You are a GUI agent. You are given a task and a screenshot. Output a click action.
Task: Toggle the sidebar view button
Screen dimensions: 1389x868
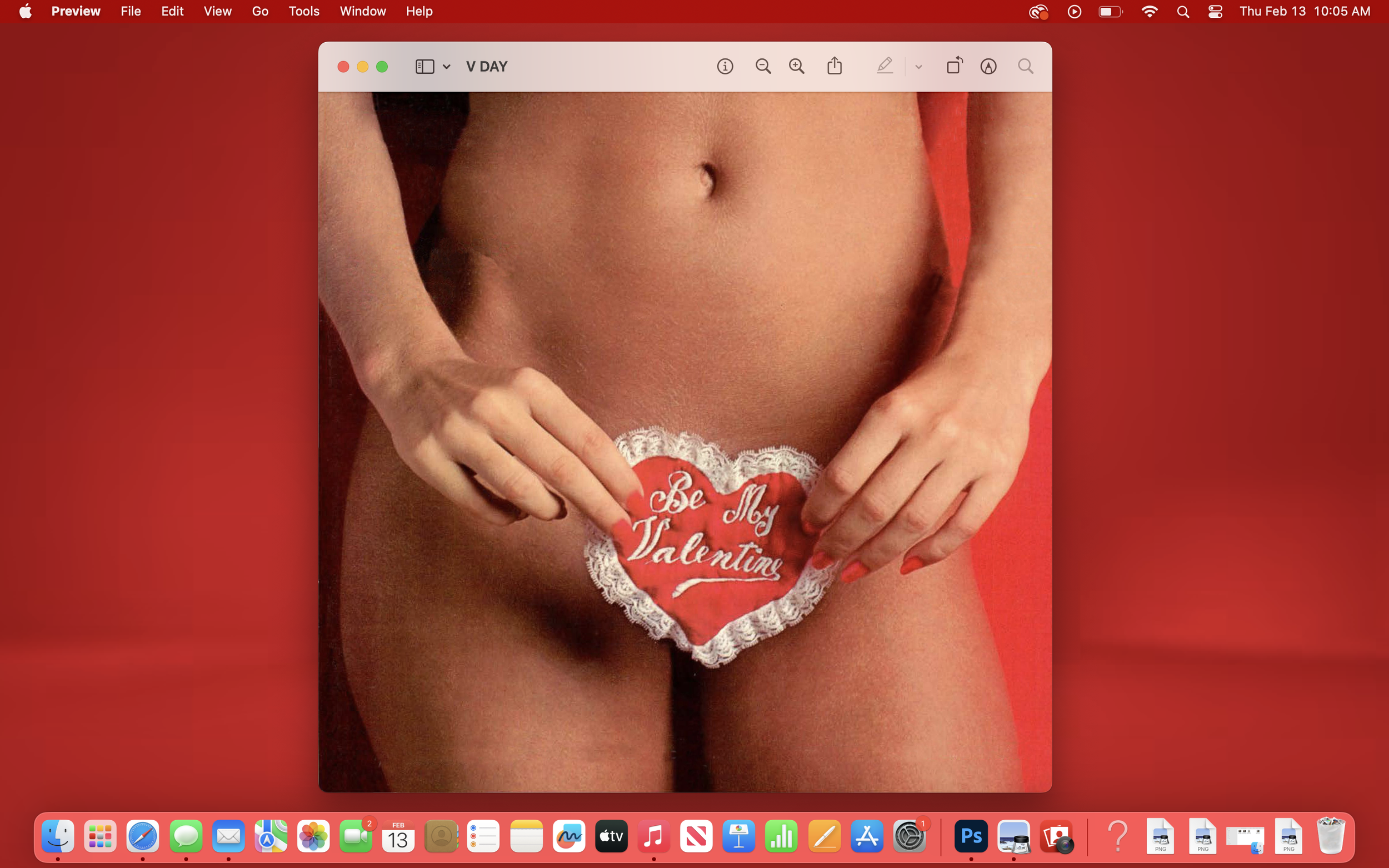tap(424, 67)
